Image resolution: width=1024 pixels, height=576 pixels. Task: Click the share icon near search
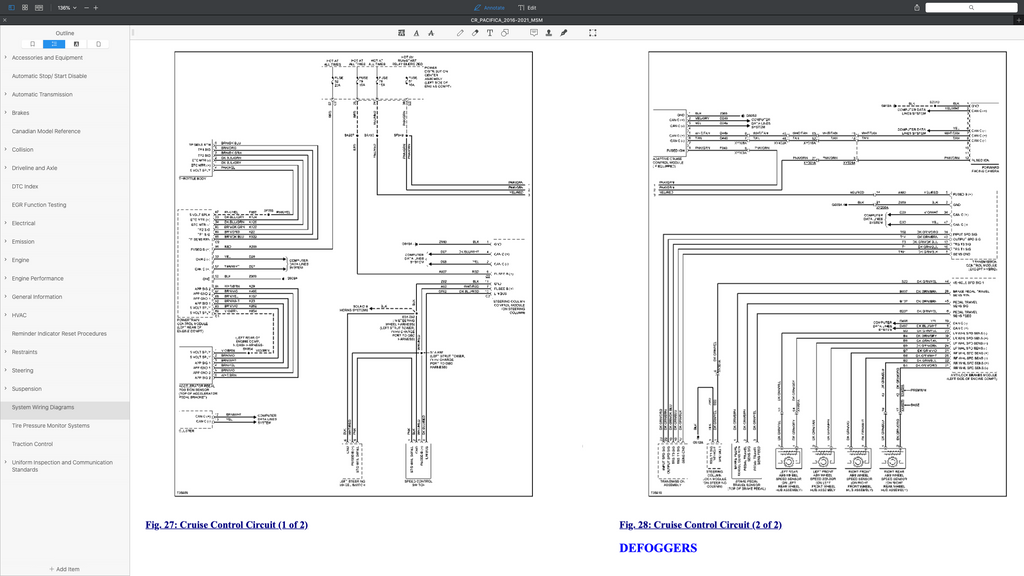click(917, 8)
